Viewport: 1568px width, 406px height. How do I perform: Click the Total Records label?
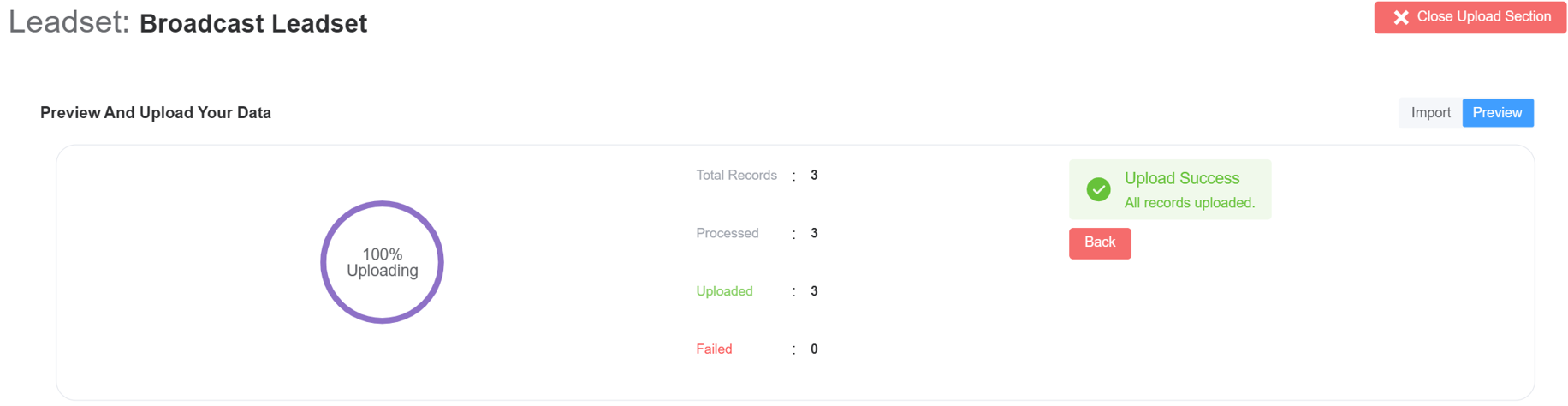[736, 176]
